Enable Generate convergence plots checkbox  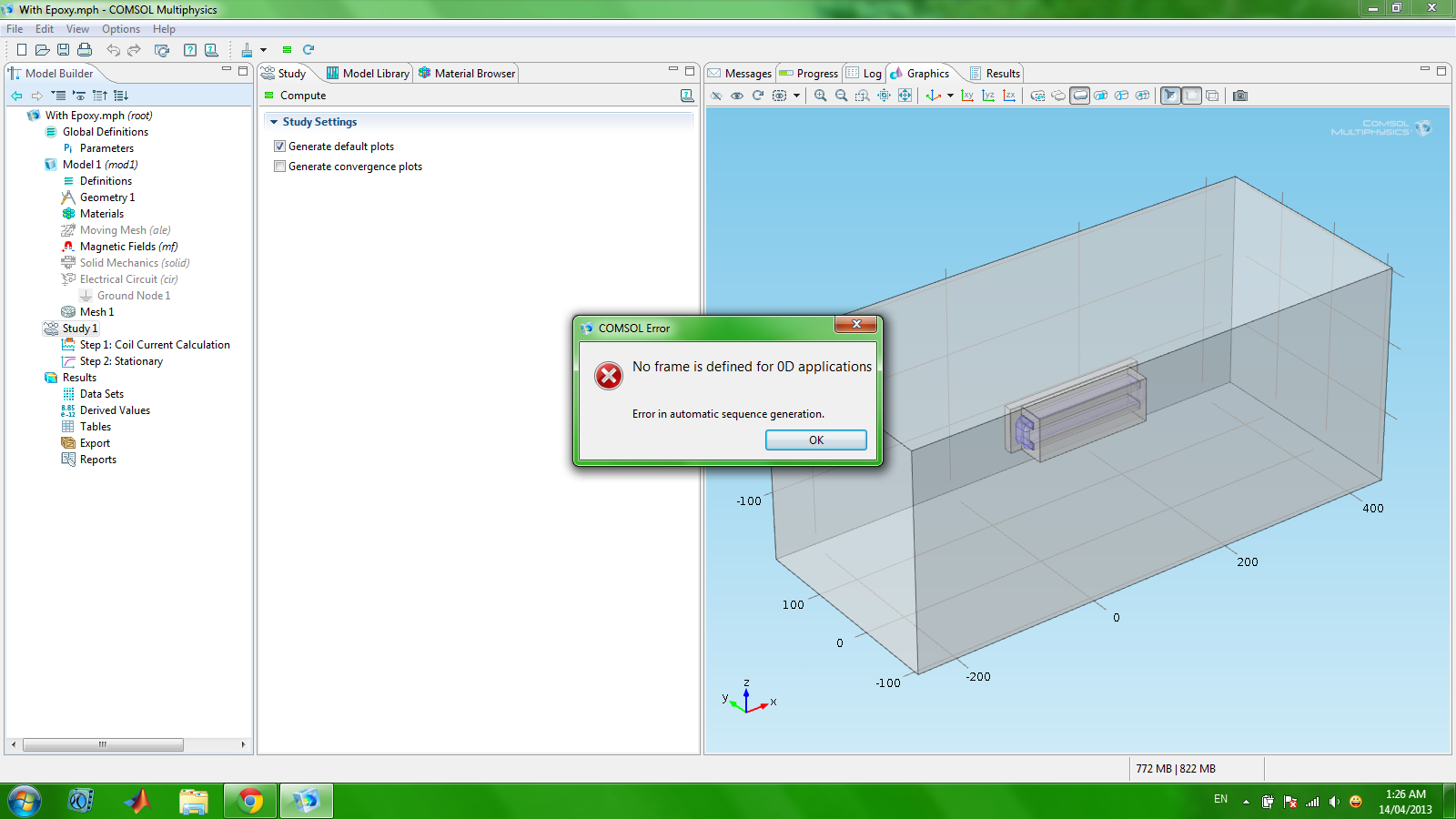click(x=280, y=167)
